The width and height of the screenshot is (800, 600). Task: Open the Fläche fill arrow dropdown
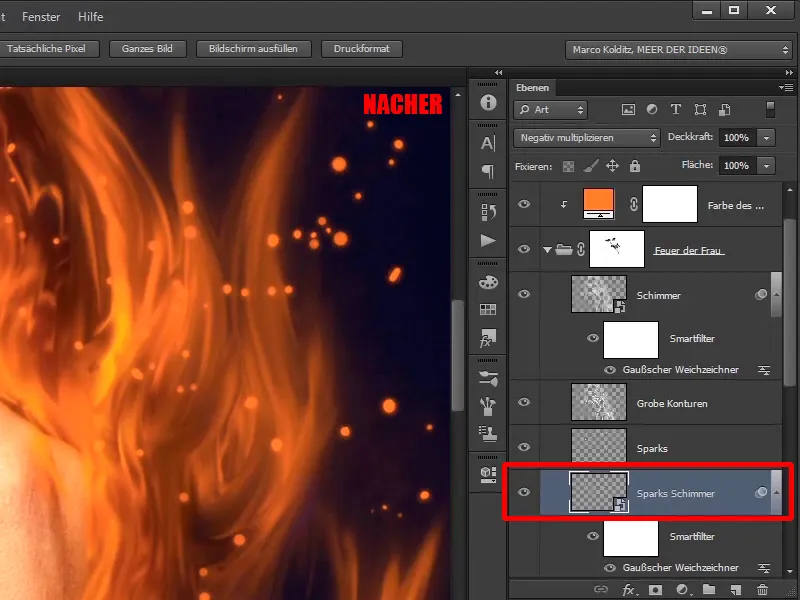766,166
